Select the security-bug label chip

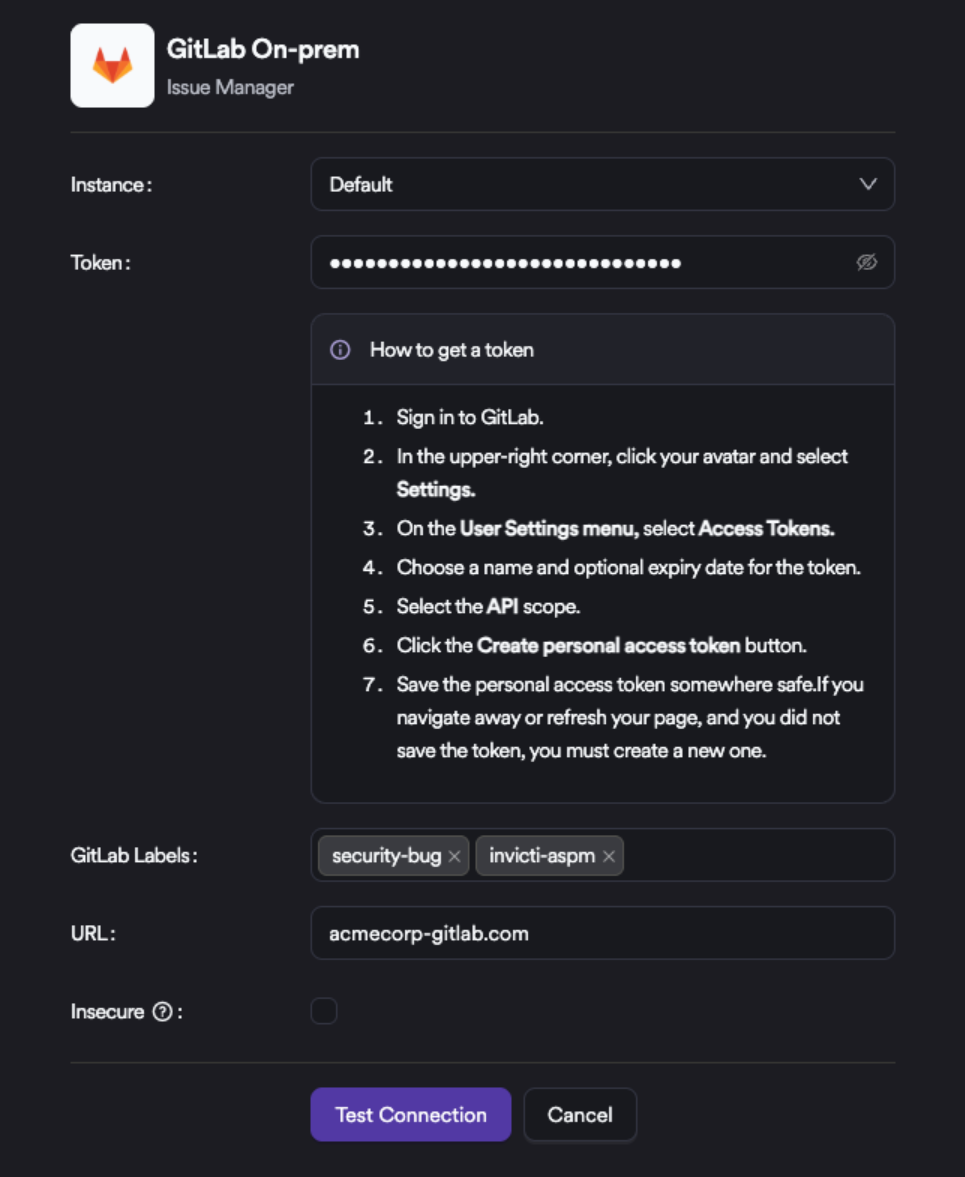coord(386,856)
